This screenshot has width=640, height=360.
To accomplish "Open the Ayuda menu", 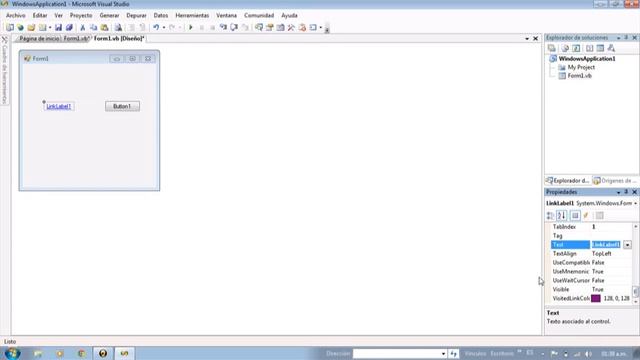I will (x=289, y=16).
